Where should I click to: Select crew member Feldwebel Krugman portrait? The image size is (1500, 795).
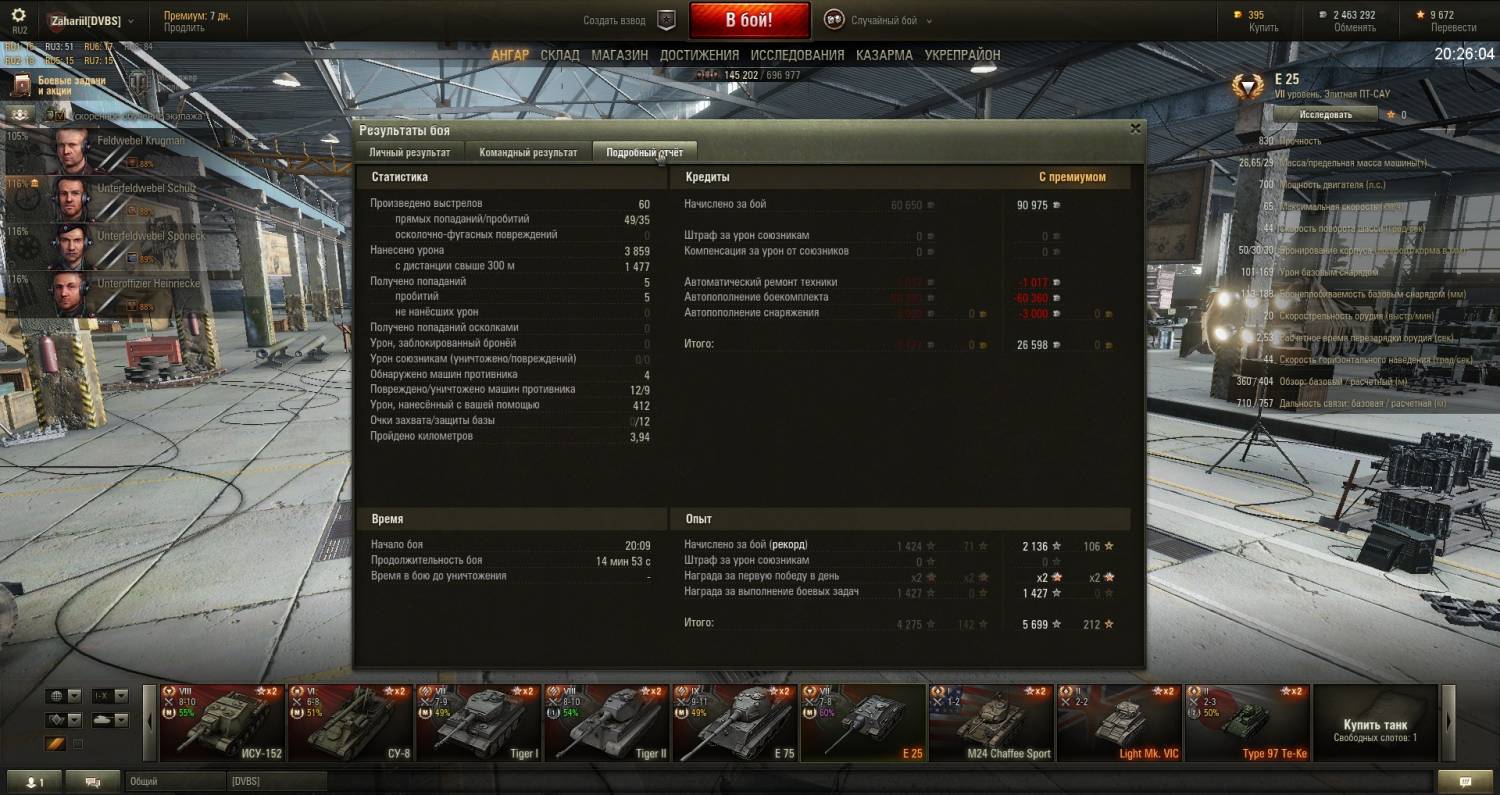pos(71,150)
